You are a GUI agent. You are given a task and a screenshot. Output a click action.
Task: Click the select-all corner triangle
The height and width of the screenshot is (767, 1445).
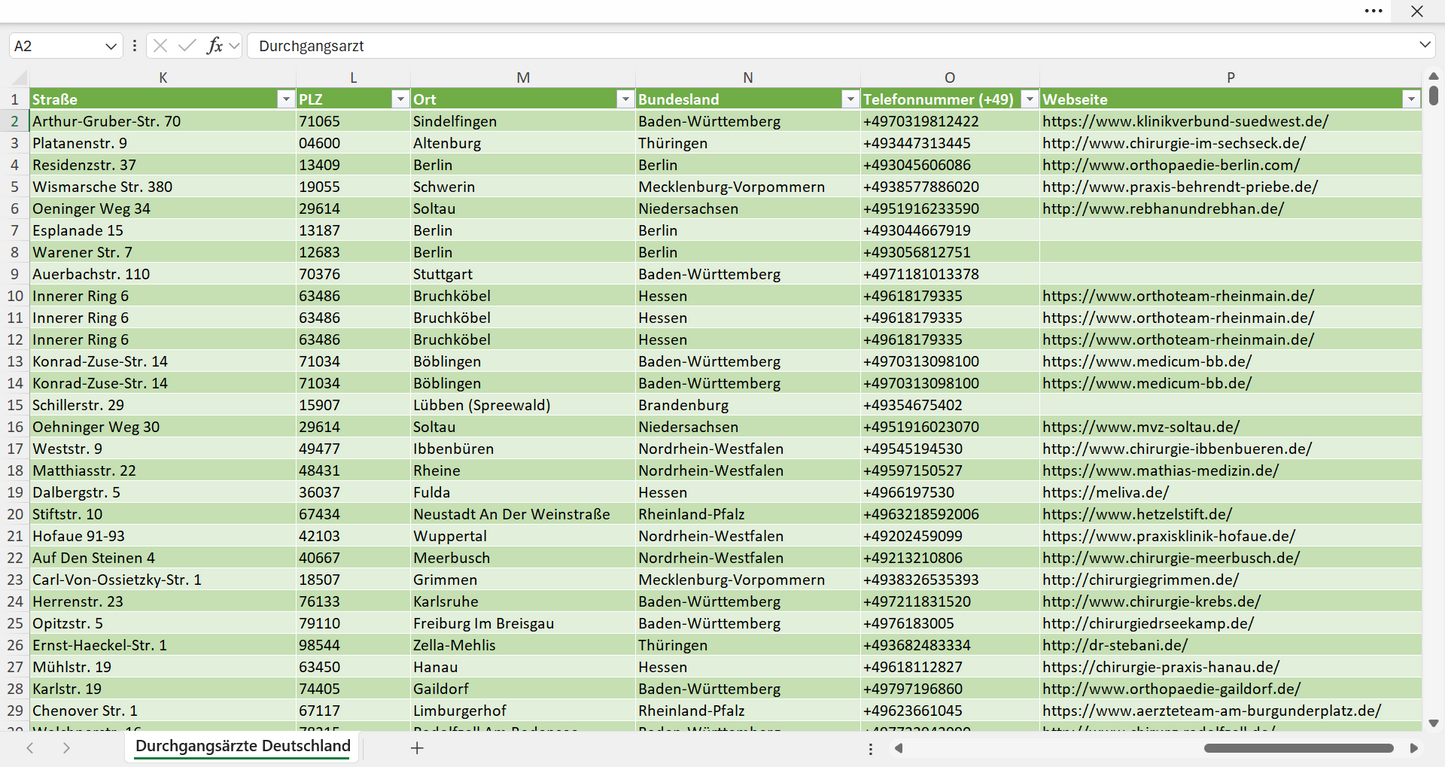click(x=18, y=78)
